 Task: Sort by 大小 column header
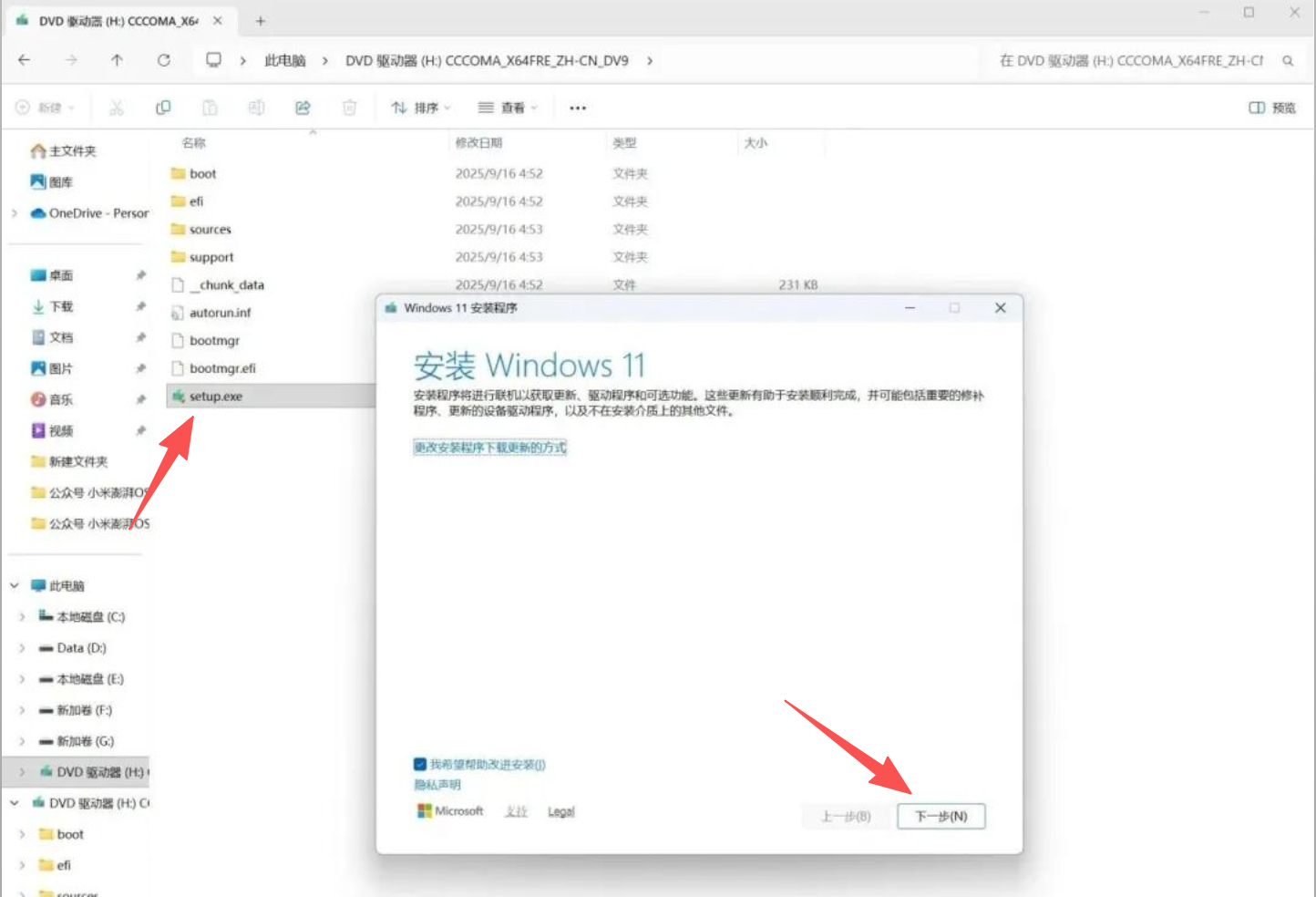point(756,143)
